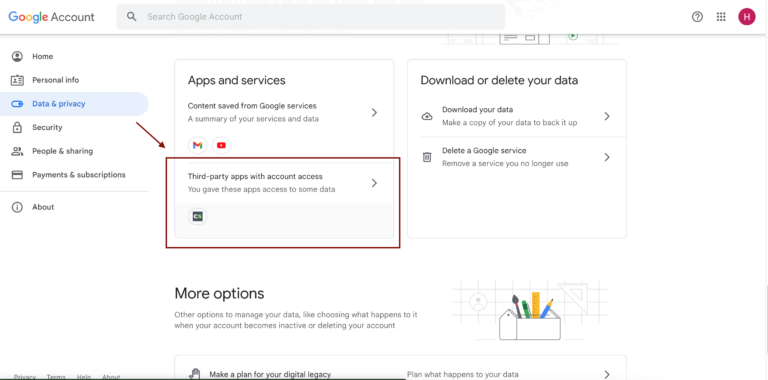The height and width of the screenshot is (380, 768).
Task: Open the Download your data arrow
Action: [x=607, y=117]
